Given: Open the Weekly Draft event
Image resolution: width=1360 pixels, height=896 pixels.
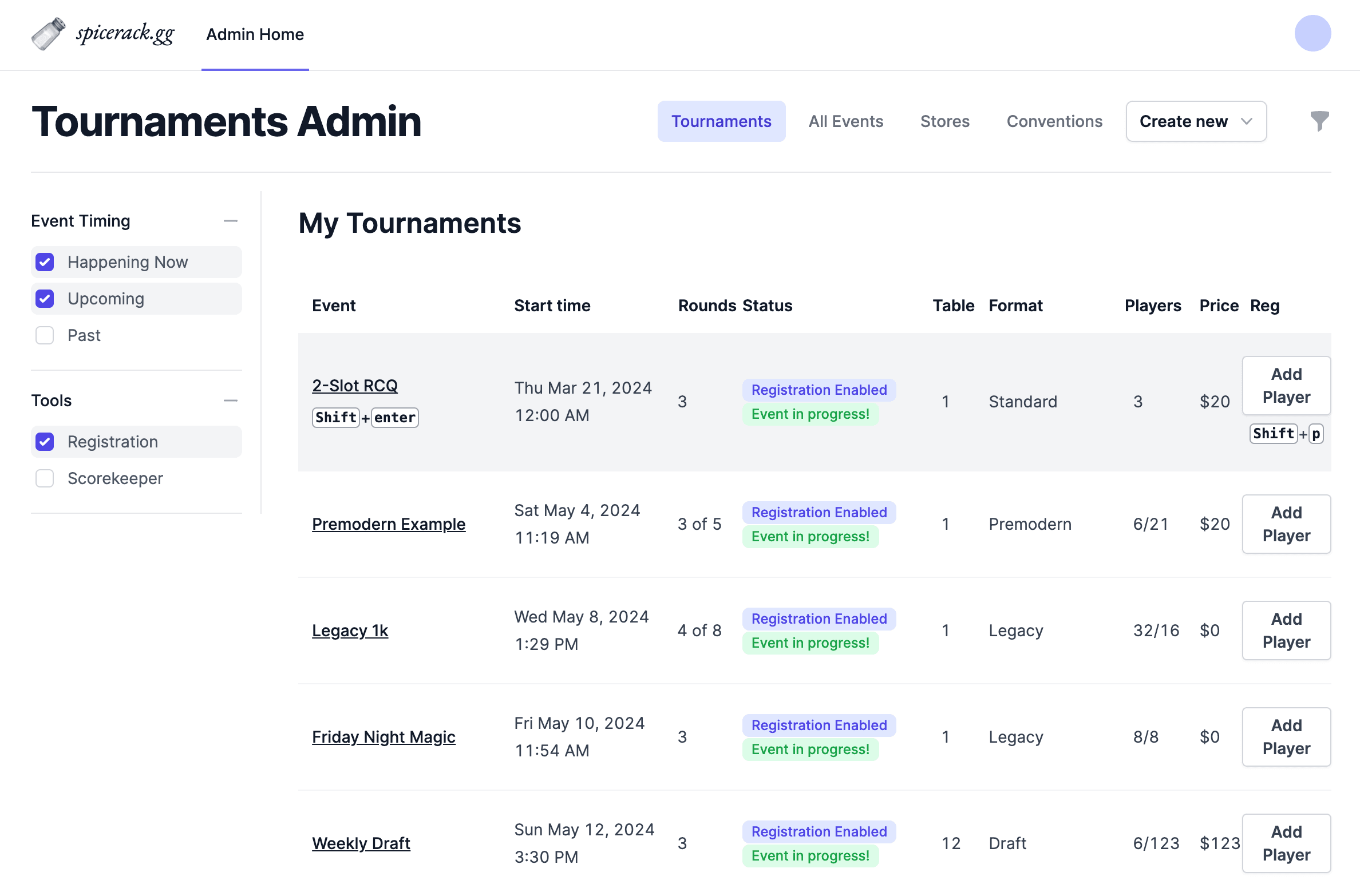Looking at the screenshot, I should coord(361,843).
